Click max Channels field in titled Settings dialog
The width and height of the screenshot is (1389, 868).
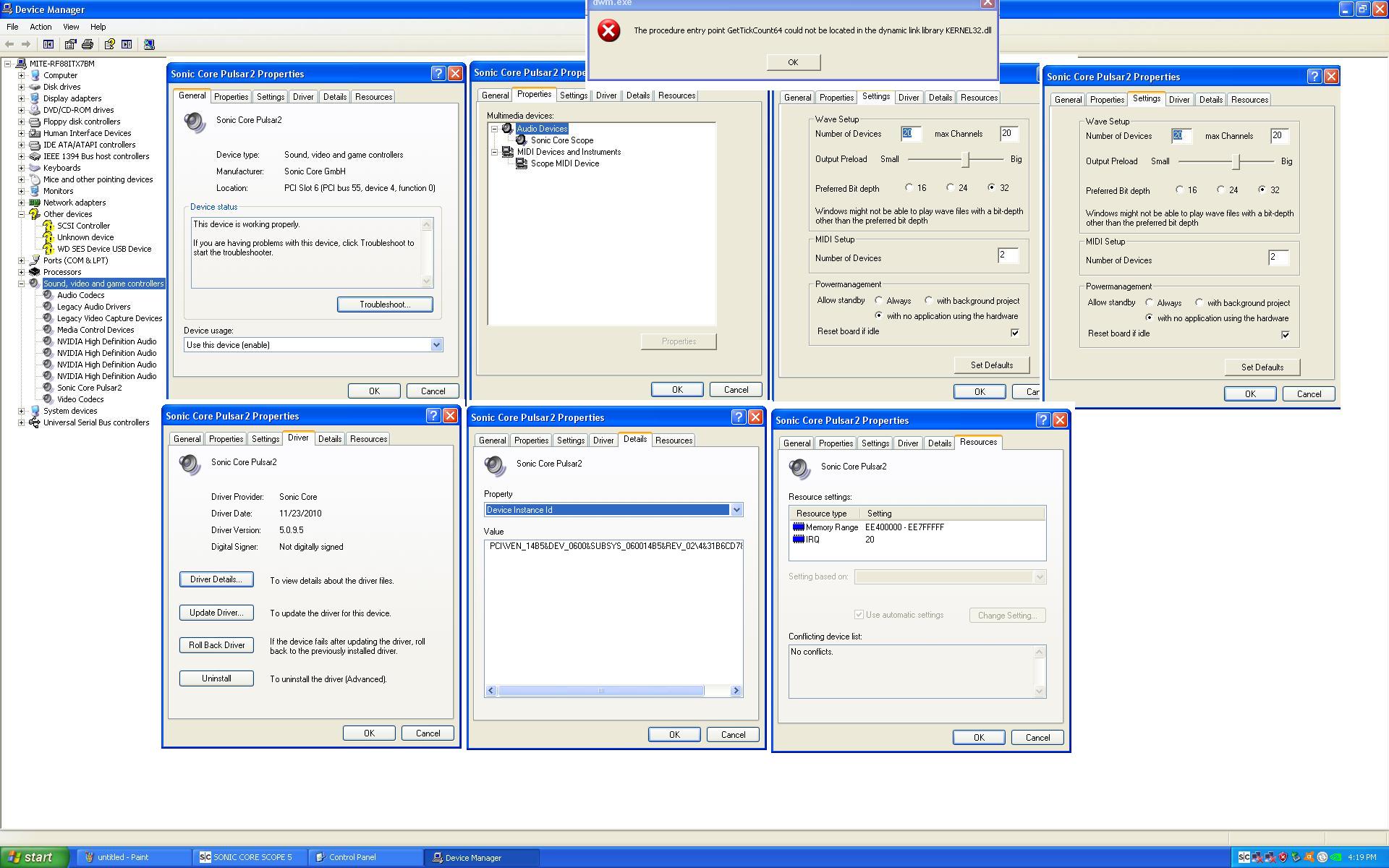point(1280,136)
